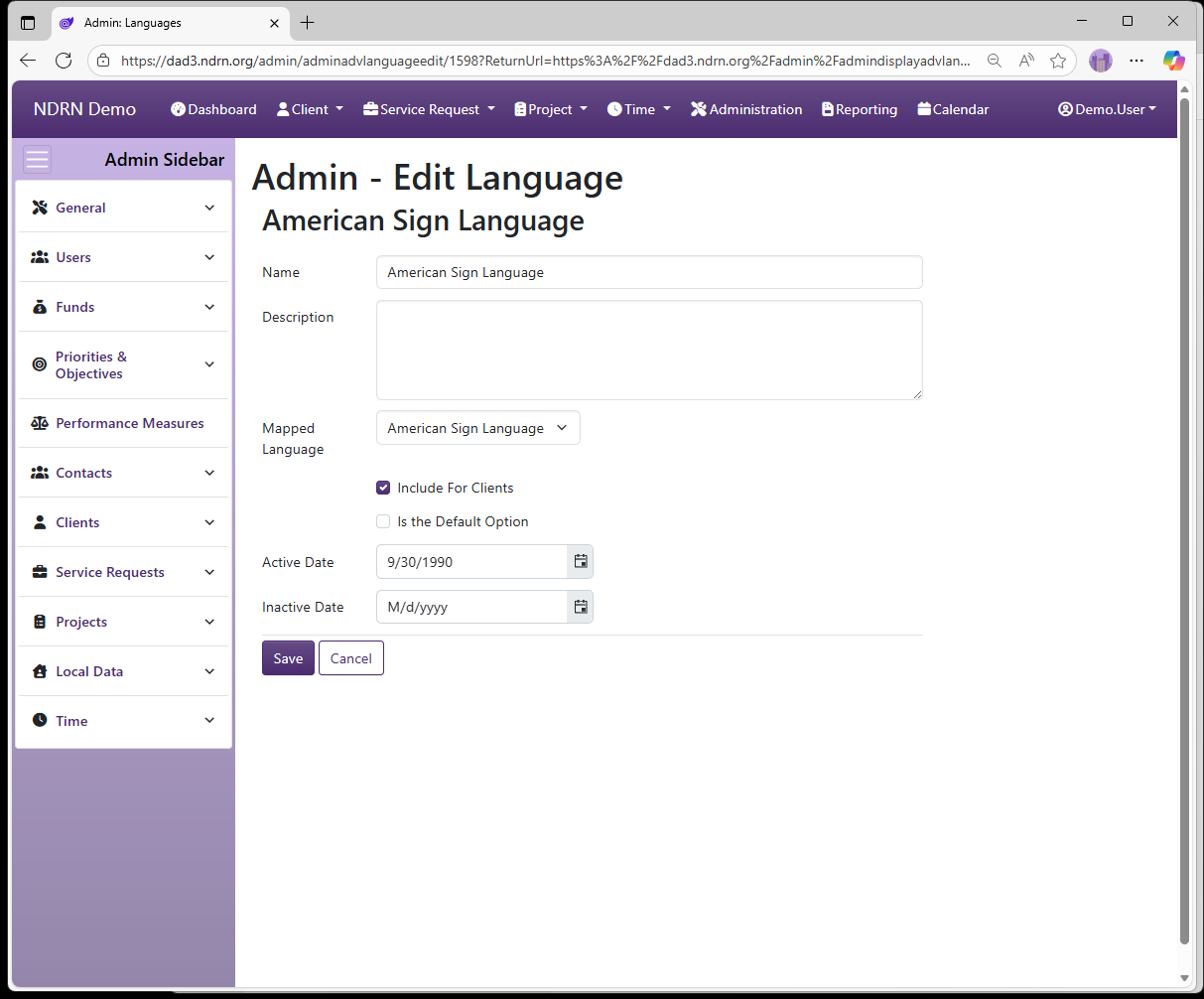The height and width of the screenshot is (999, 1204).
Task: Open the Time navbar menu
Action: point(639,109)
